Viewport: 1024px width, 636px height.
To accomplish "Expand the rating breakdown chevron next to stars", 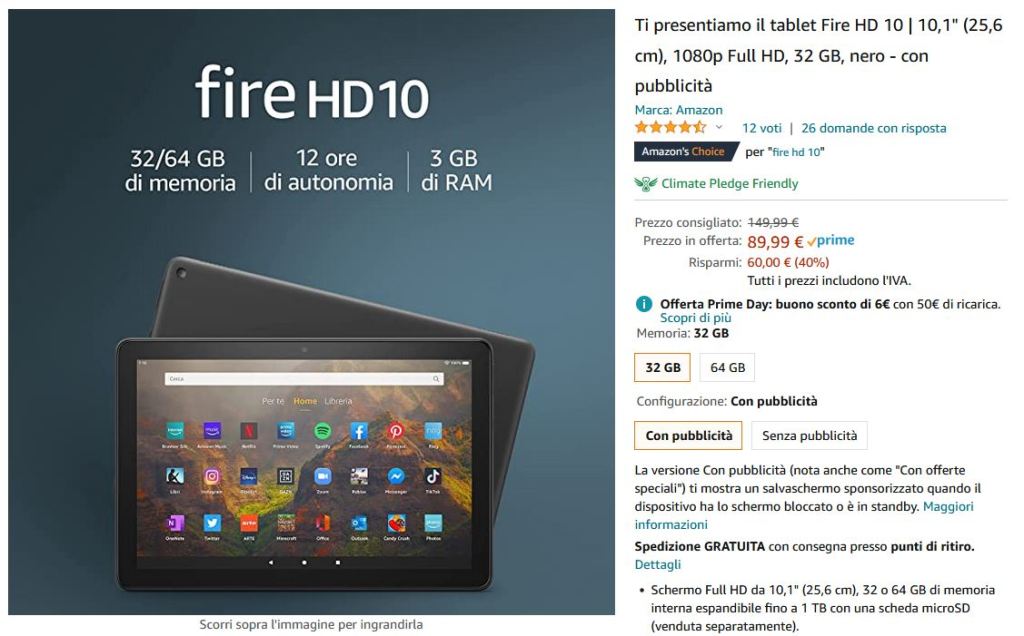I will click(719, 127).
